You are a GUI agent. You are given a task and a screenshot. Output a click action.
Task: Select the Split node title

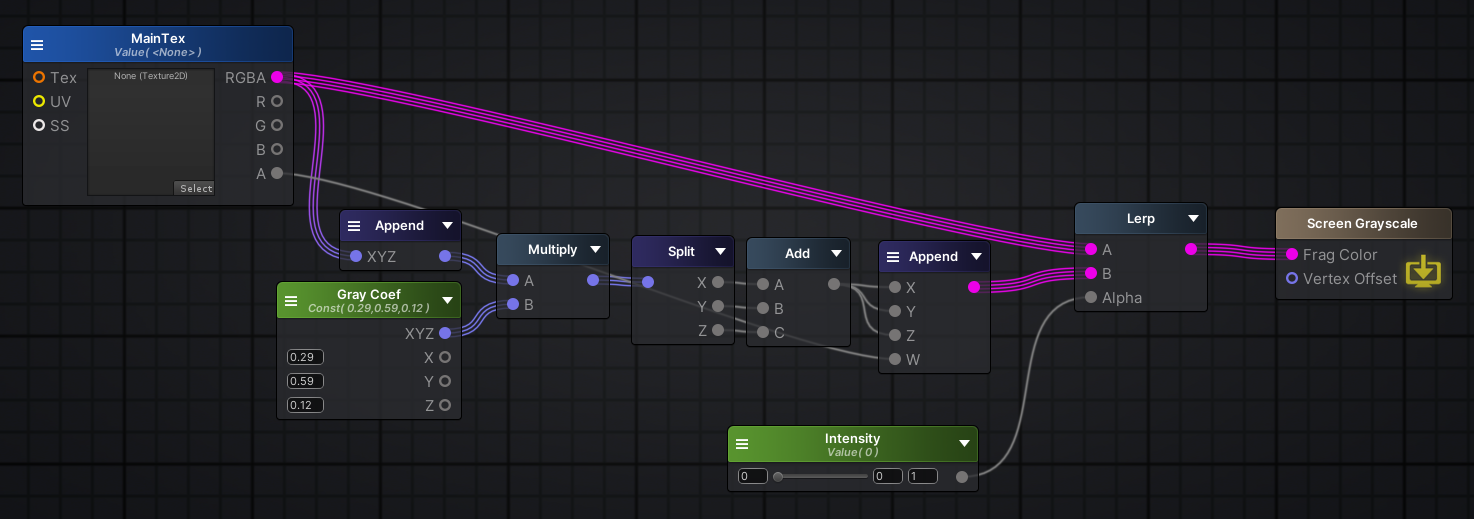click(681, 252)
